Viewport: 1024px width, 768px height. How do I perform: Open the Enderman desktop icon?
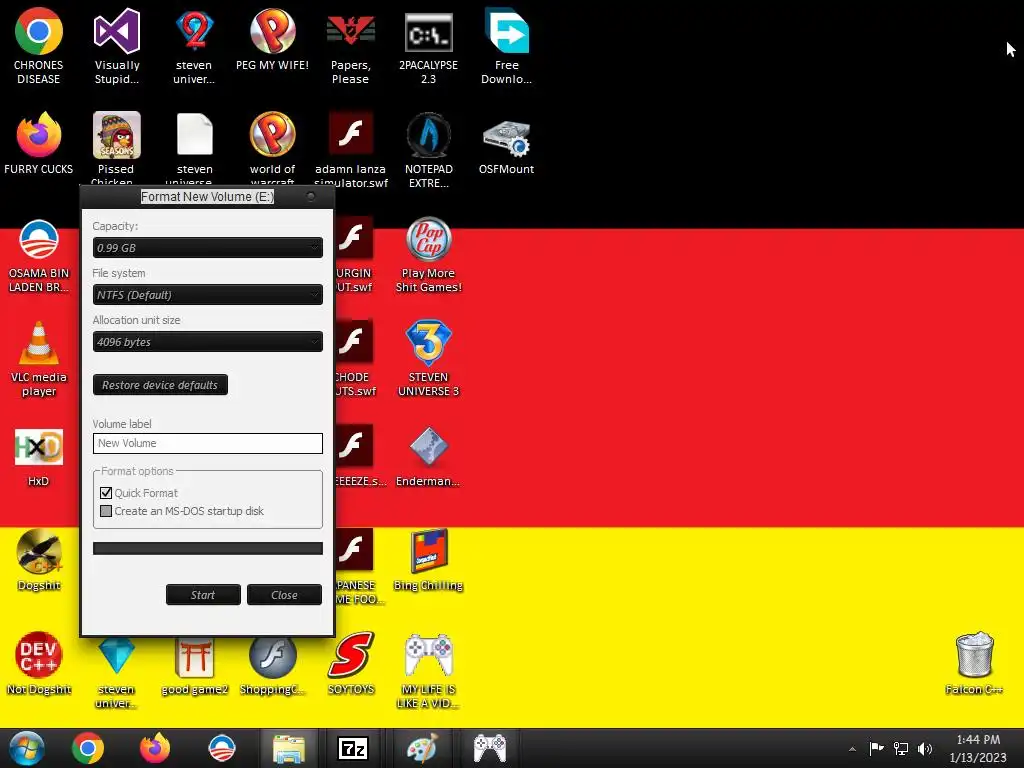click(428, 456)
